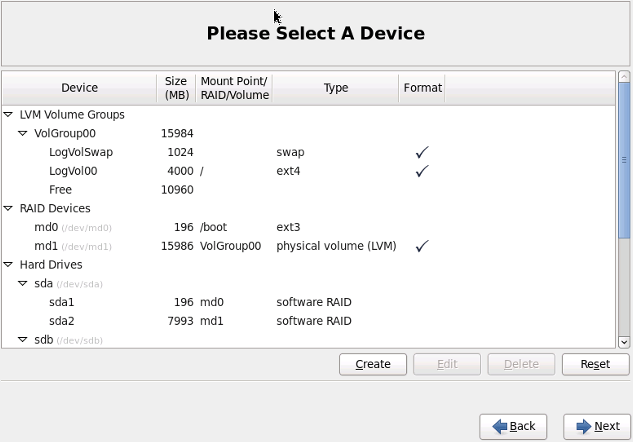Collapse the sda drive expander
Viewport: 633px width, 442px height.
(23, 283)
